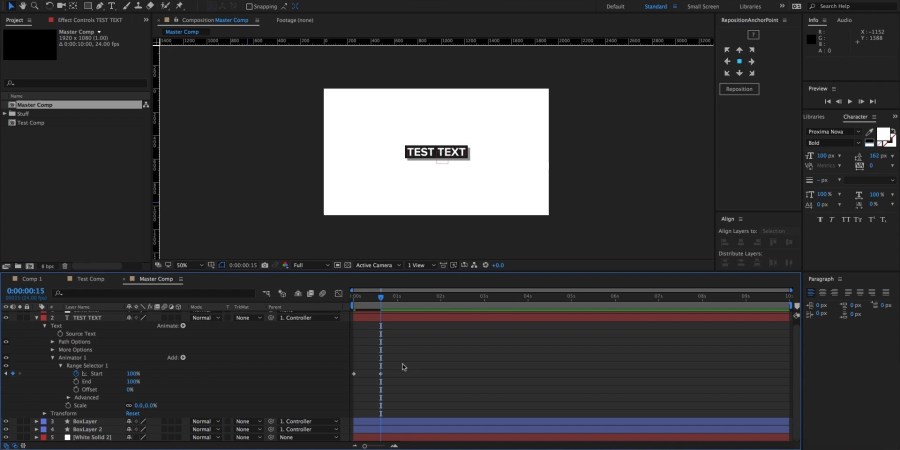900x450 pixels.
Task: Hide the BoxLayer 2 layer
Action: 6,429
